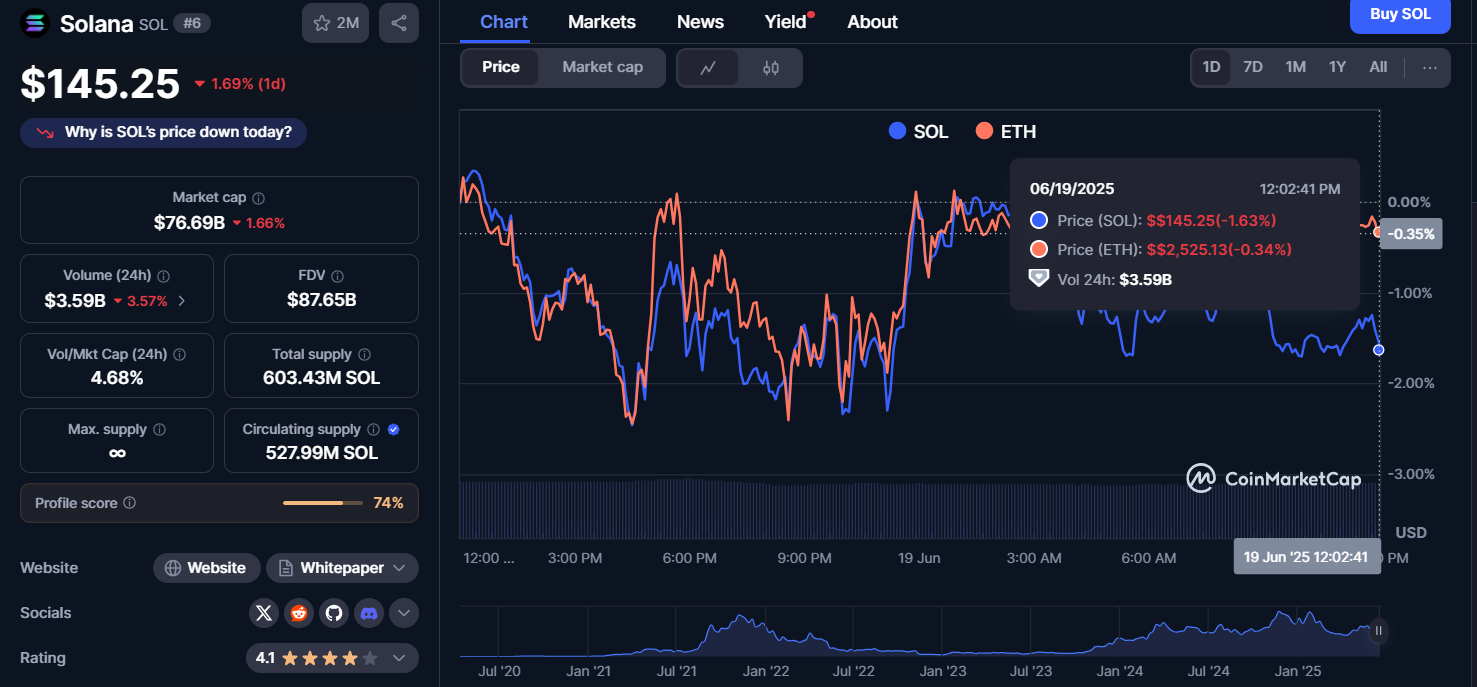
Task: Click the SOL chart endpoint marker
Action: (x=1379, y=349)
